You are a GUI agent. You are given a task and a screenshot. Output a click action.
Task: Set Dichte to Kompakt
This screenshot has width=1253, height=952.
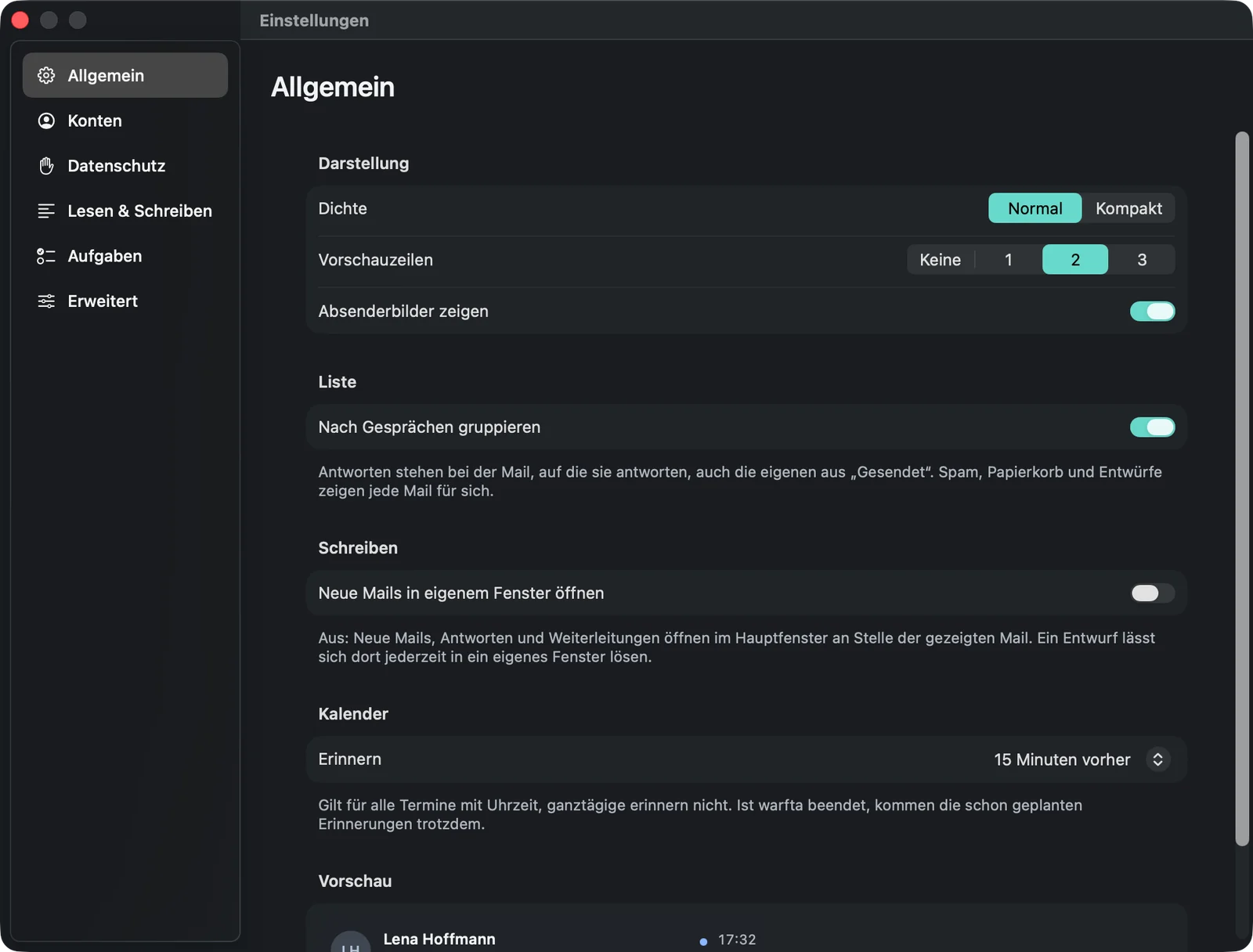point(1128,208)
